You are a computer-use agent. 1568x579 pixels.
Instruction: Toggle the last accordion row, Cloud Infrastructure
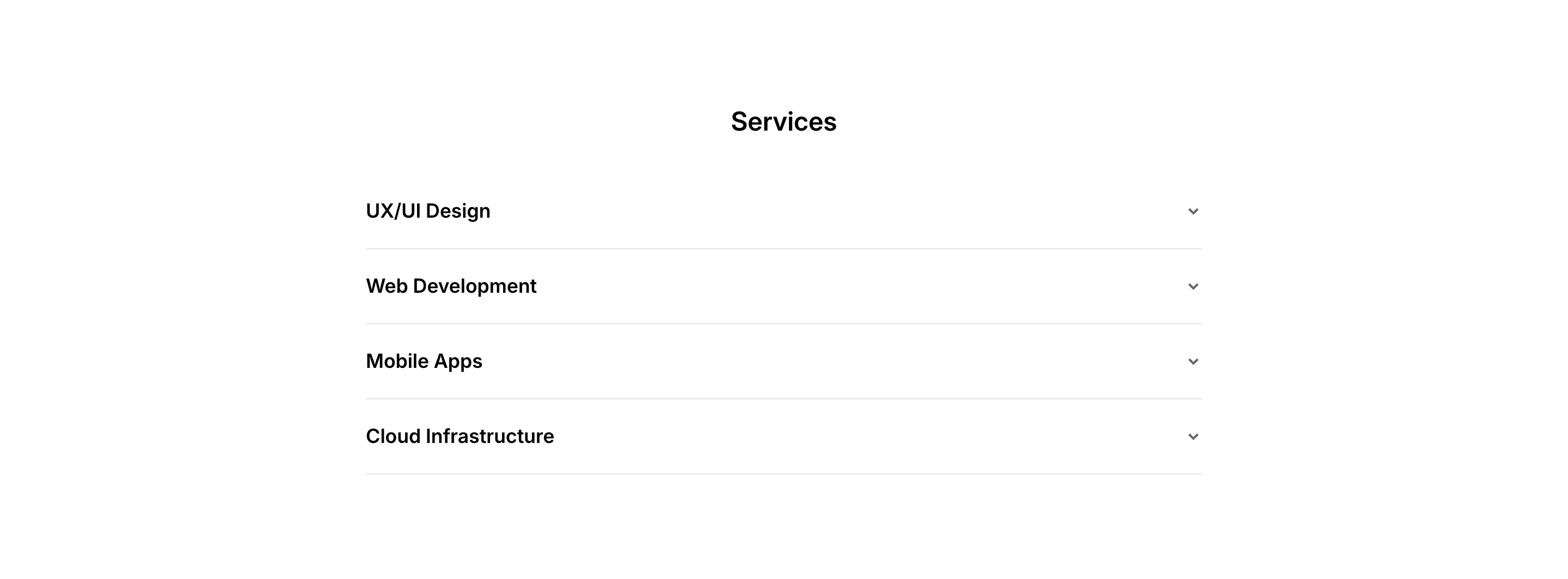coord(783,436)
